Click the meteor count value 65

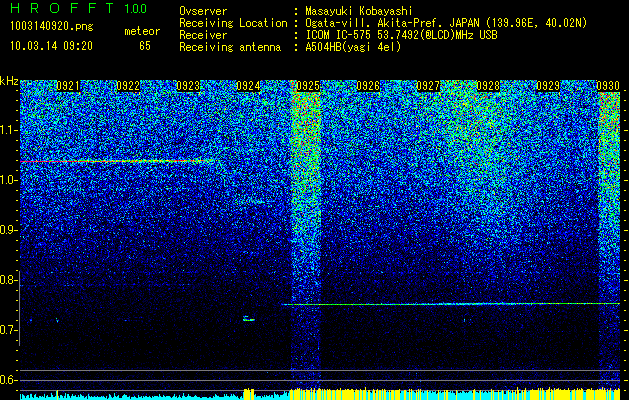point(145,46)
